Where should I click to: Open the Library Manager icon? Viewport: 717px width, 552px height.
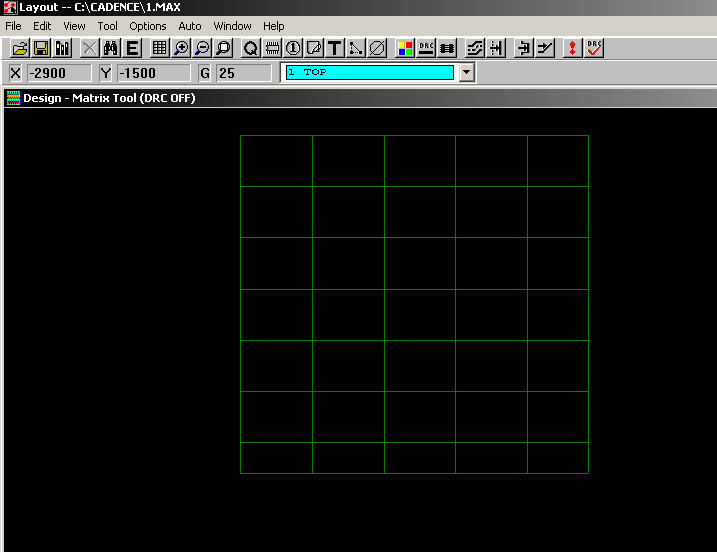pyautogui.click(x=62, y=48)
